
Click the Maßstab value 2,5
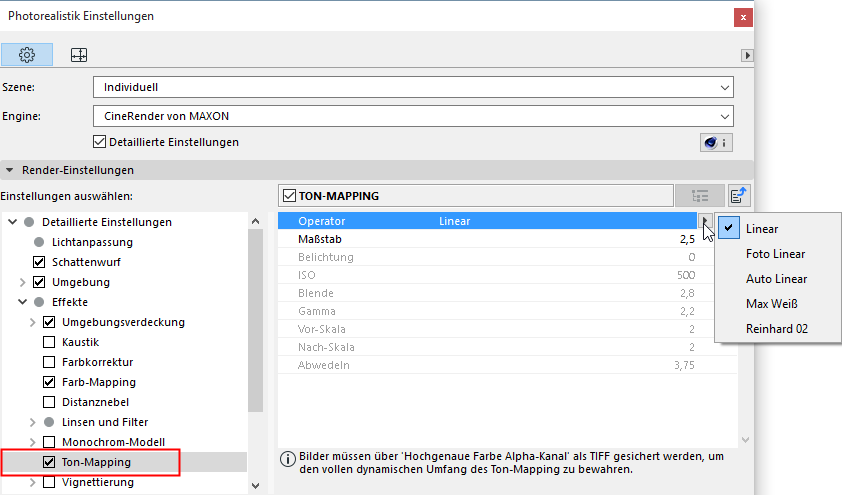(687, 239)
